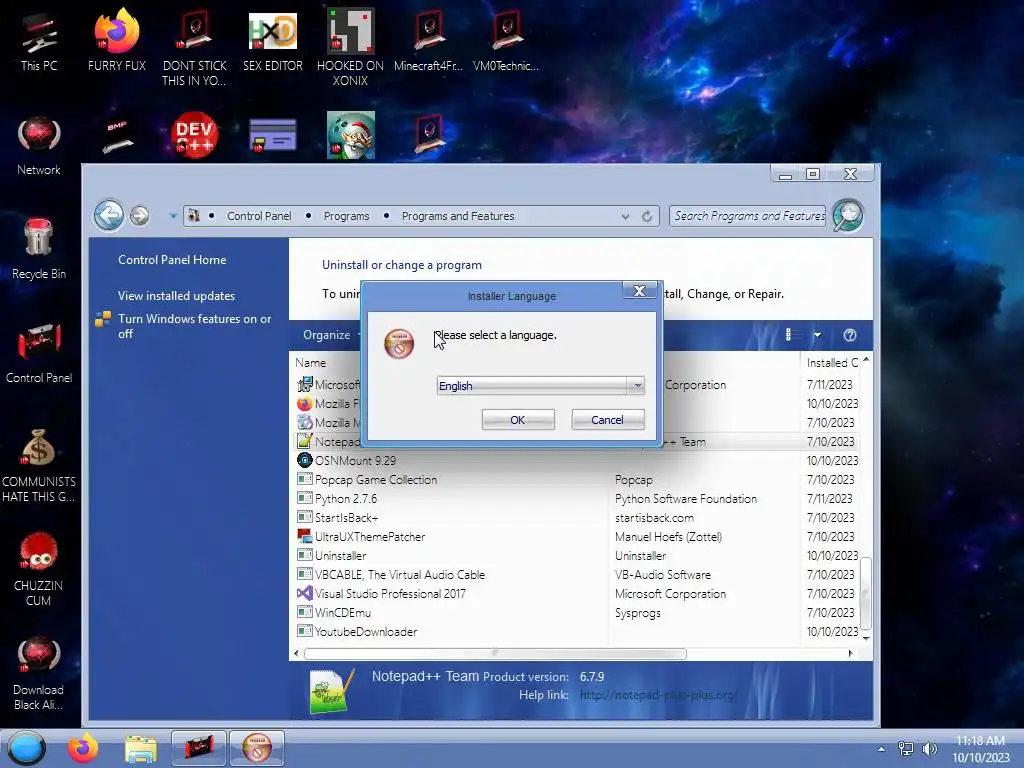The height and width of the screenshot is (768, 1024).
Task: Open the English language dropdown
Action: click(541, 386)
